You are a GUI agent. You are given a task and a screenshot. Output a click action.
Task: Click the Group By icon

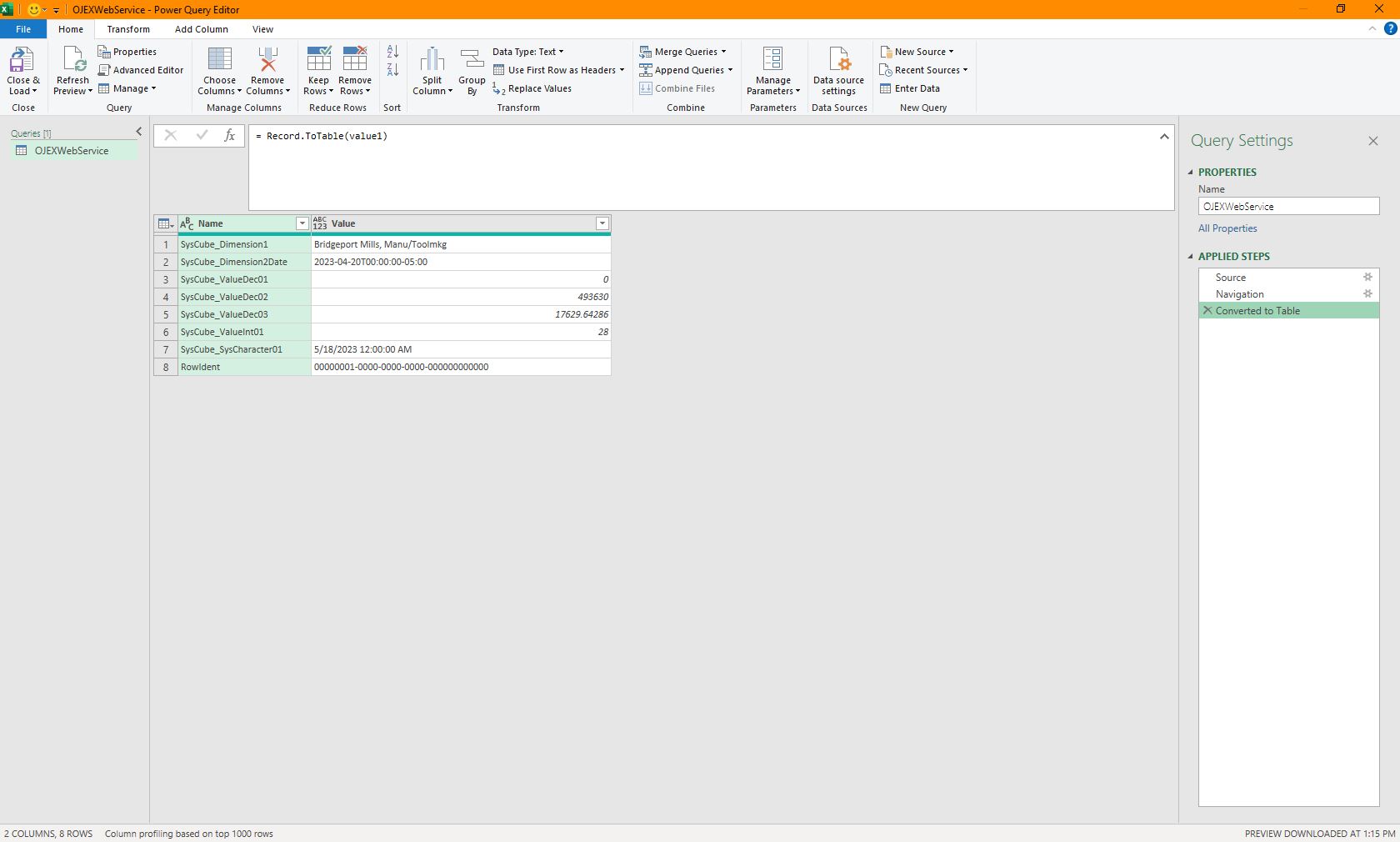tap(472, 60)
